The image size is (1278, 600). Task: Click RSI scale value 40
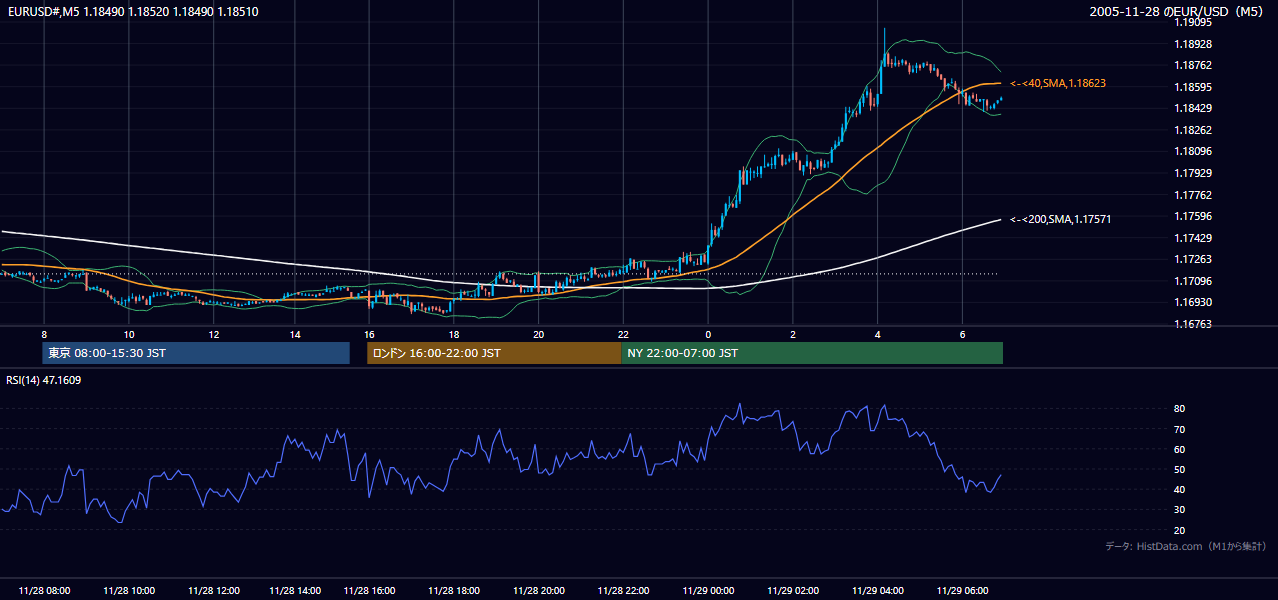[1180, 489]
